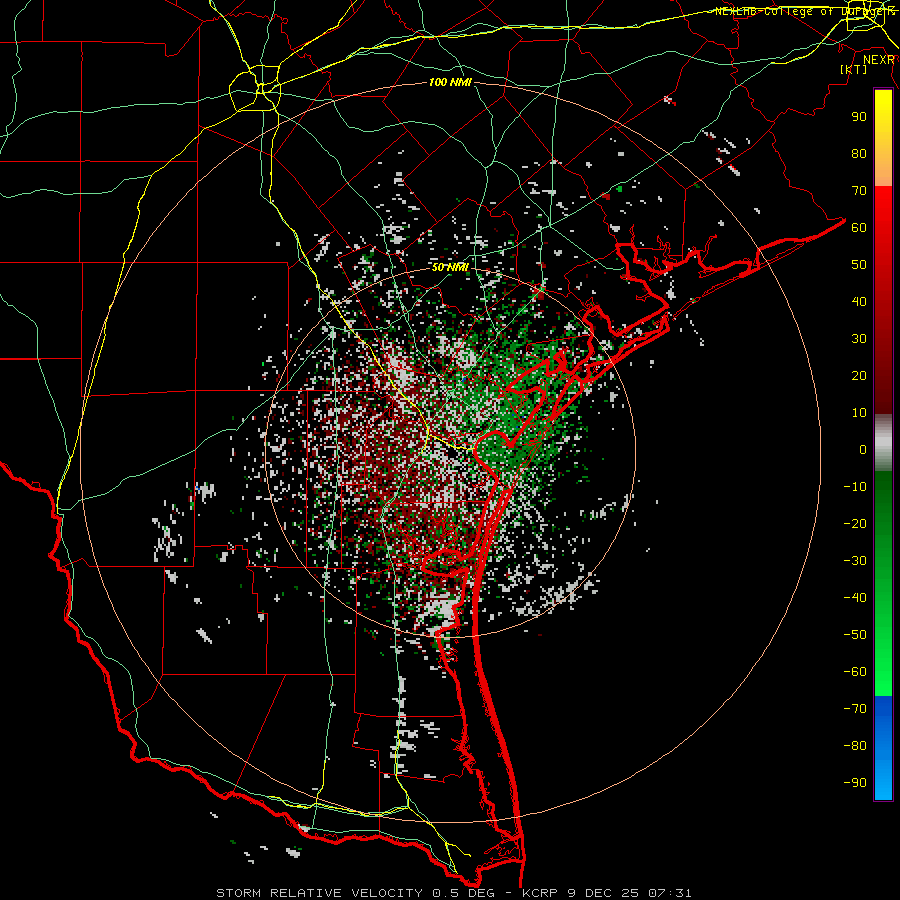Click the "50 NMI" range ring label
Viewport: 900px width, 900px height.
(x=450, y=267)
